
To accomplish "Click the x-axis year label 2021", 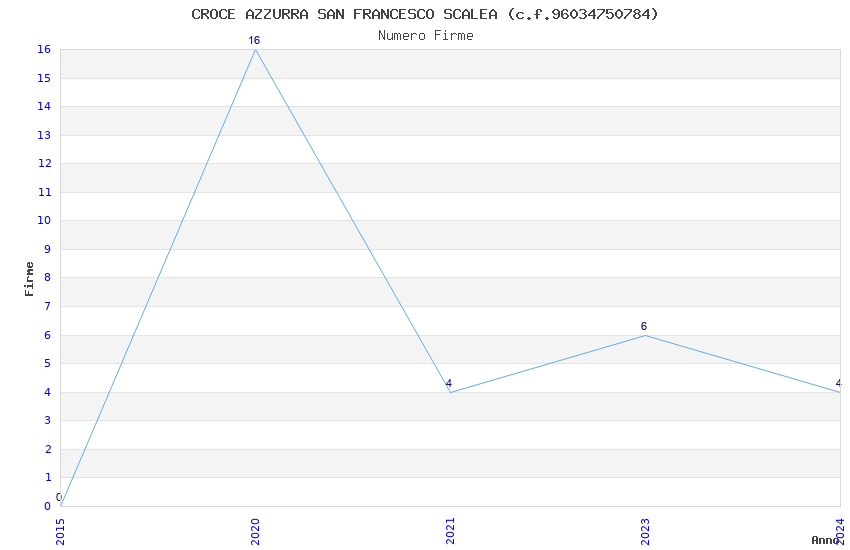I will click(450, 532).
